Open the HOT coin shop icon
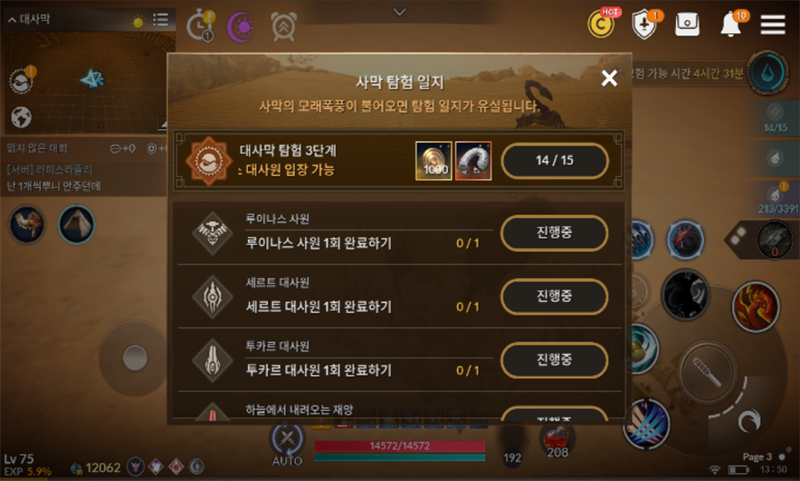800x481 pixels. (x=602, y=22)
